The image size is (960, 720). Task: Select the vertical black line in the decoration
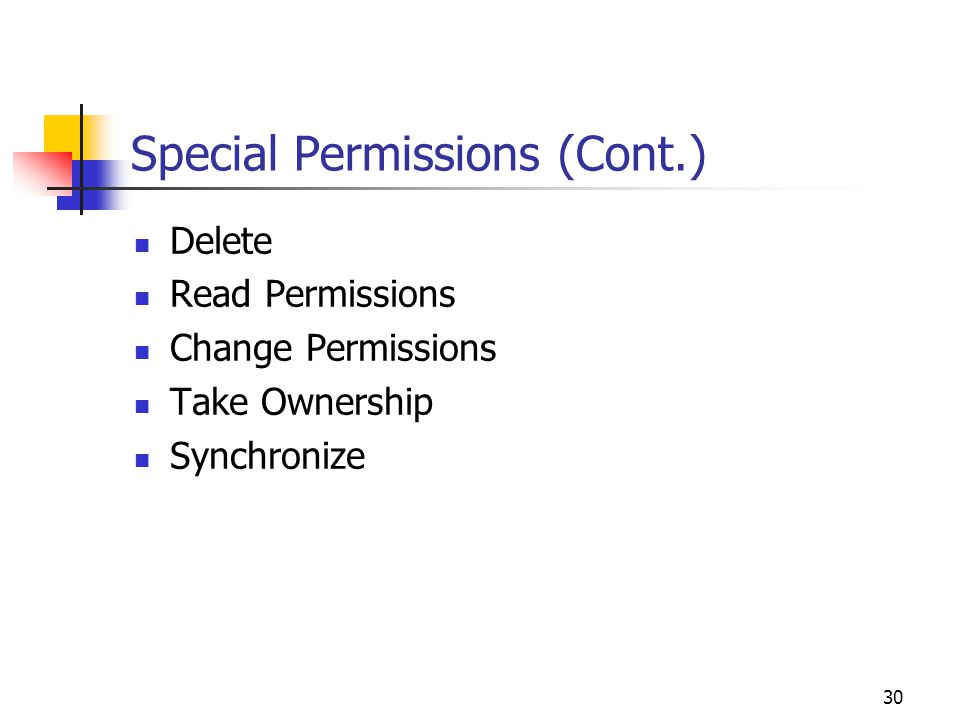[81, 159]
